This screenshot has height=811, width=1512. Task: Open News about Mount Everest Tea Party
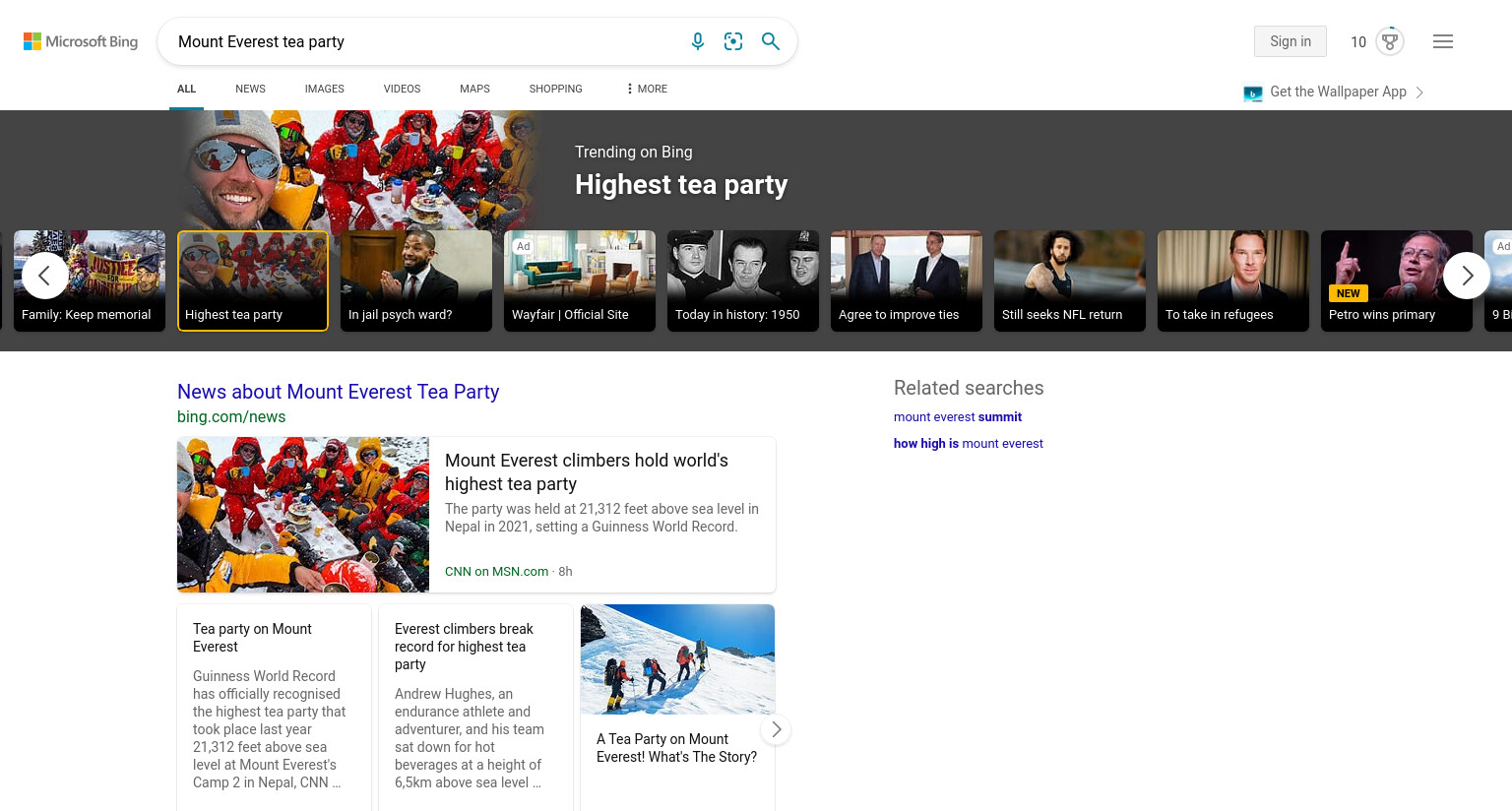coord(338,392)
